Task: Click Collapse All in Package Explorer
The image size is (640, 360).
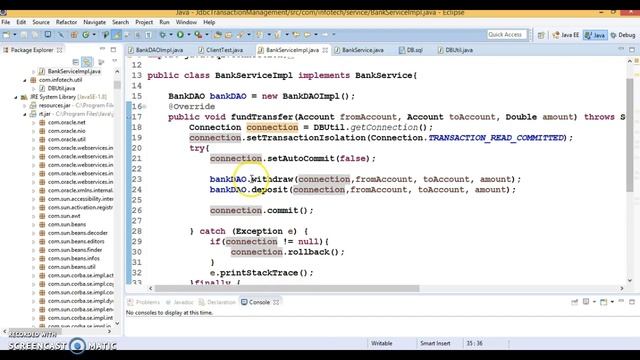Action: pos(76,62)
